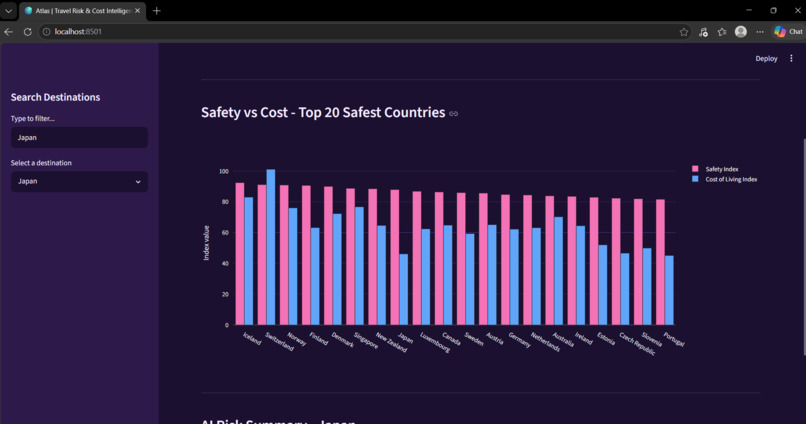
Task: Open the browser tab list chevron
Action: click(8, 10)
